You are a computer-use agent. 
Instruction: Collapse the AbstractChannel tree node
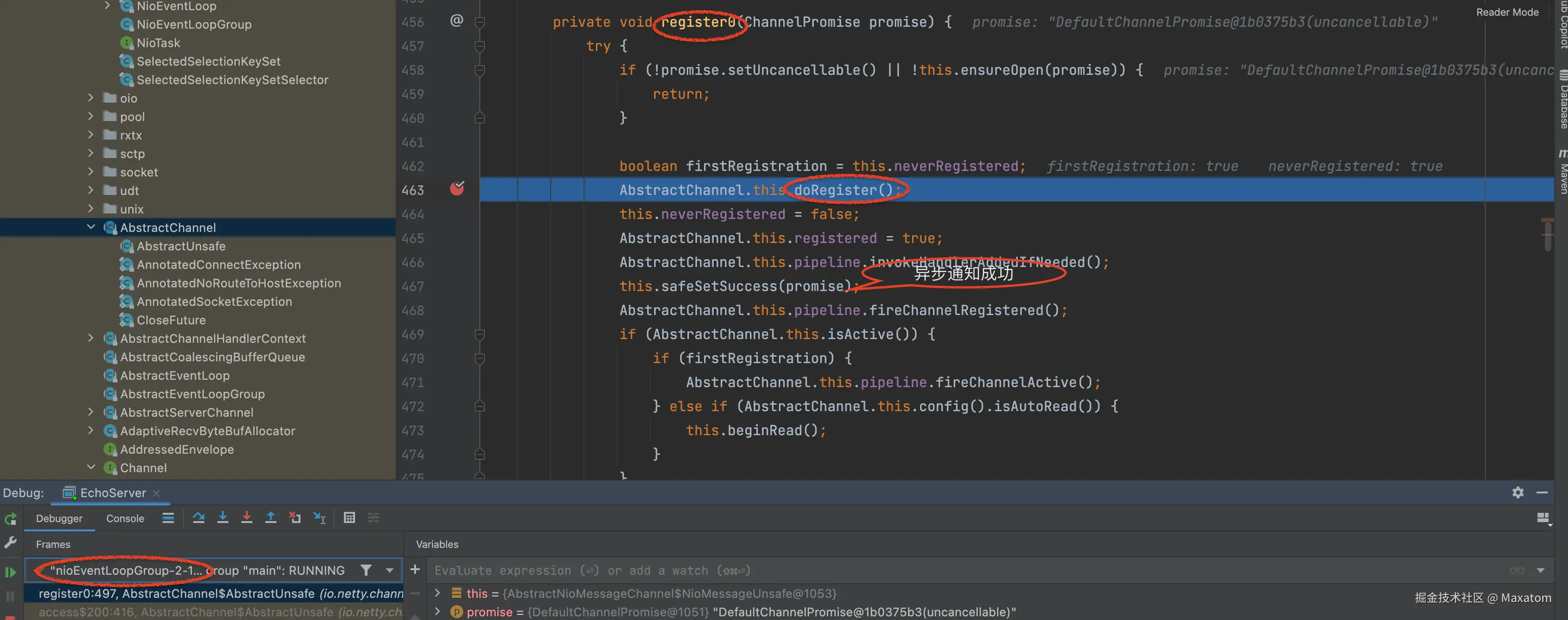click(91, 227)
